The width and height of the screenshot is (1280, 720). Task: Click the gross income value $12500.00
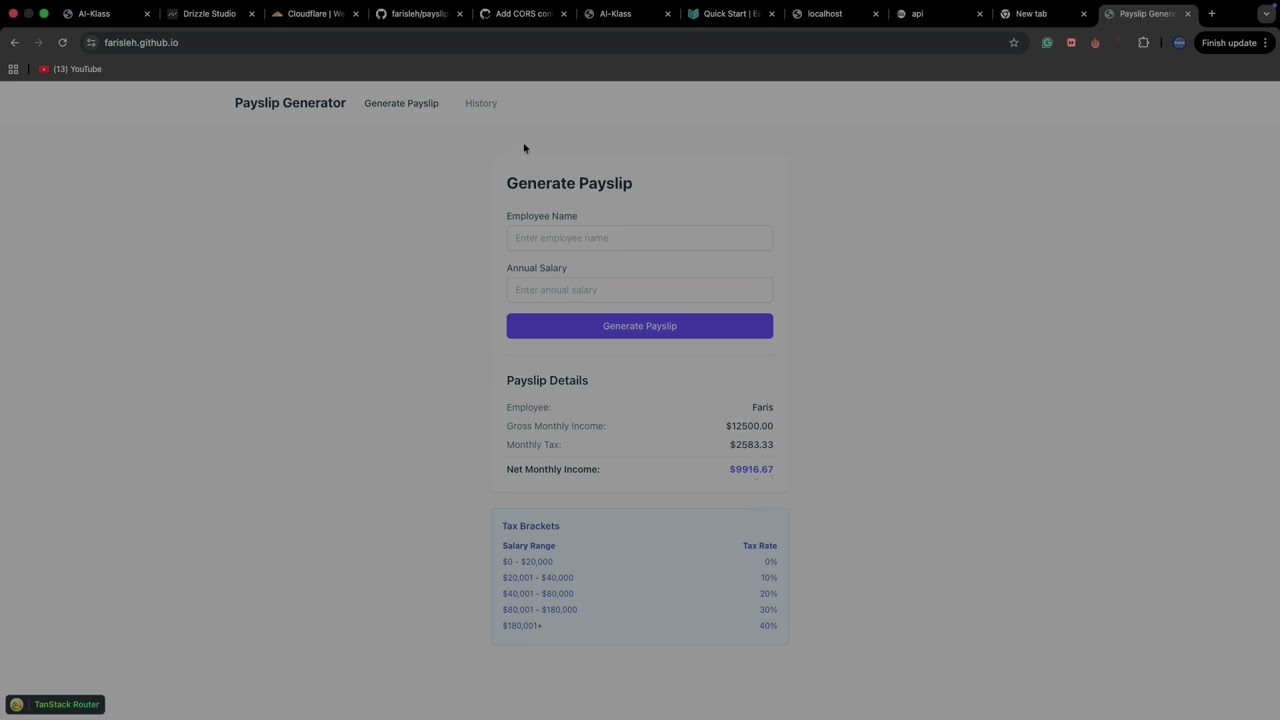click(x=749, y=426)
